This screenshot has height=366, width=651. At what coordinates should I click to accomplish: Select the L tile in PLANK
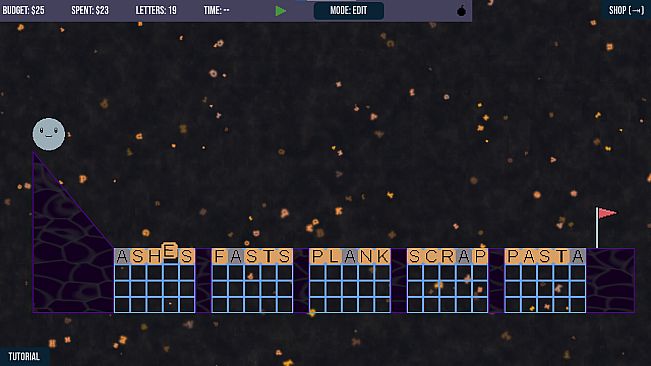click(333, 256)
